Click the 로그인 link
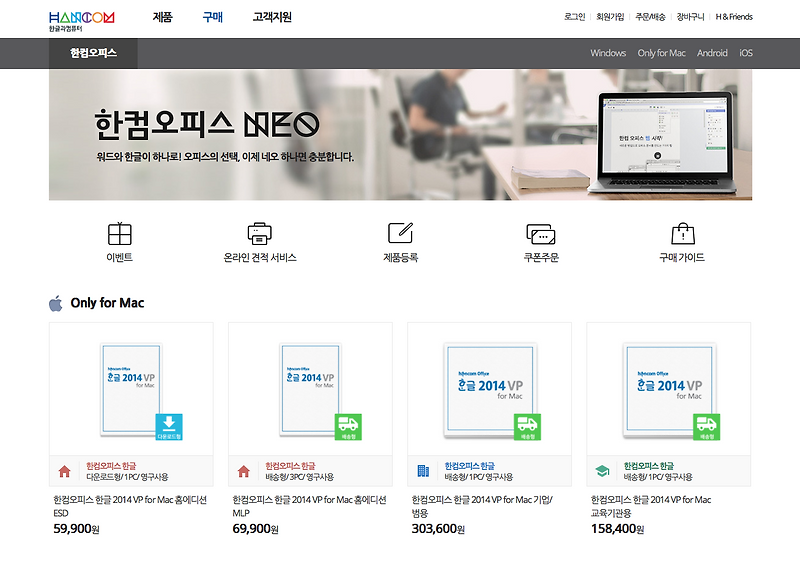The width and height of the screenshot is (800, 569). tap(574, 17)
